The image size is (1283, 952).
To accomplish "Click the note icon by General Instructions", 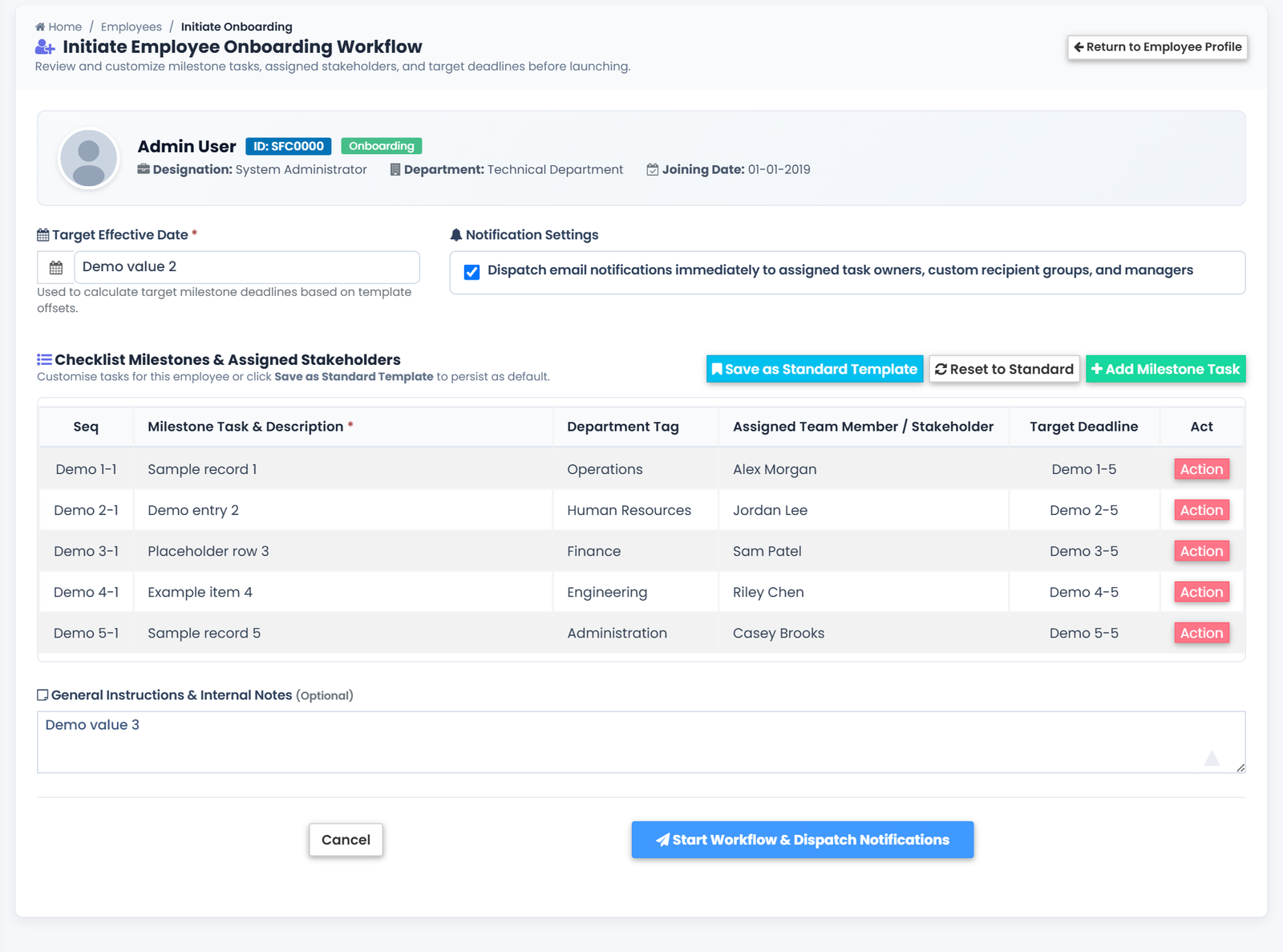I will click(x=42, y=695).
